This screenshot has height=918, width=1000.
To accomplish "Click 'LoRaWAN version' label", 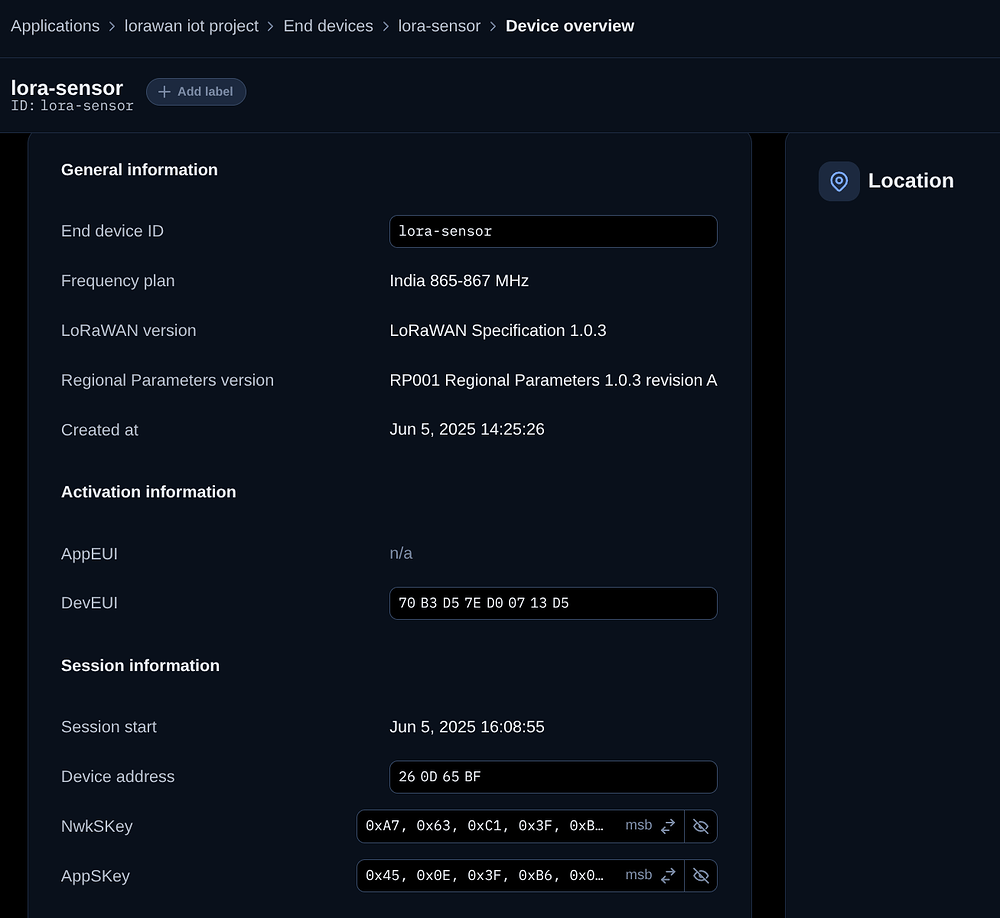I will 129,330.
